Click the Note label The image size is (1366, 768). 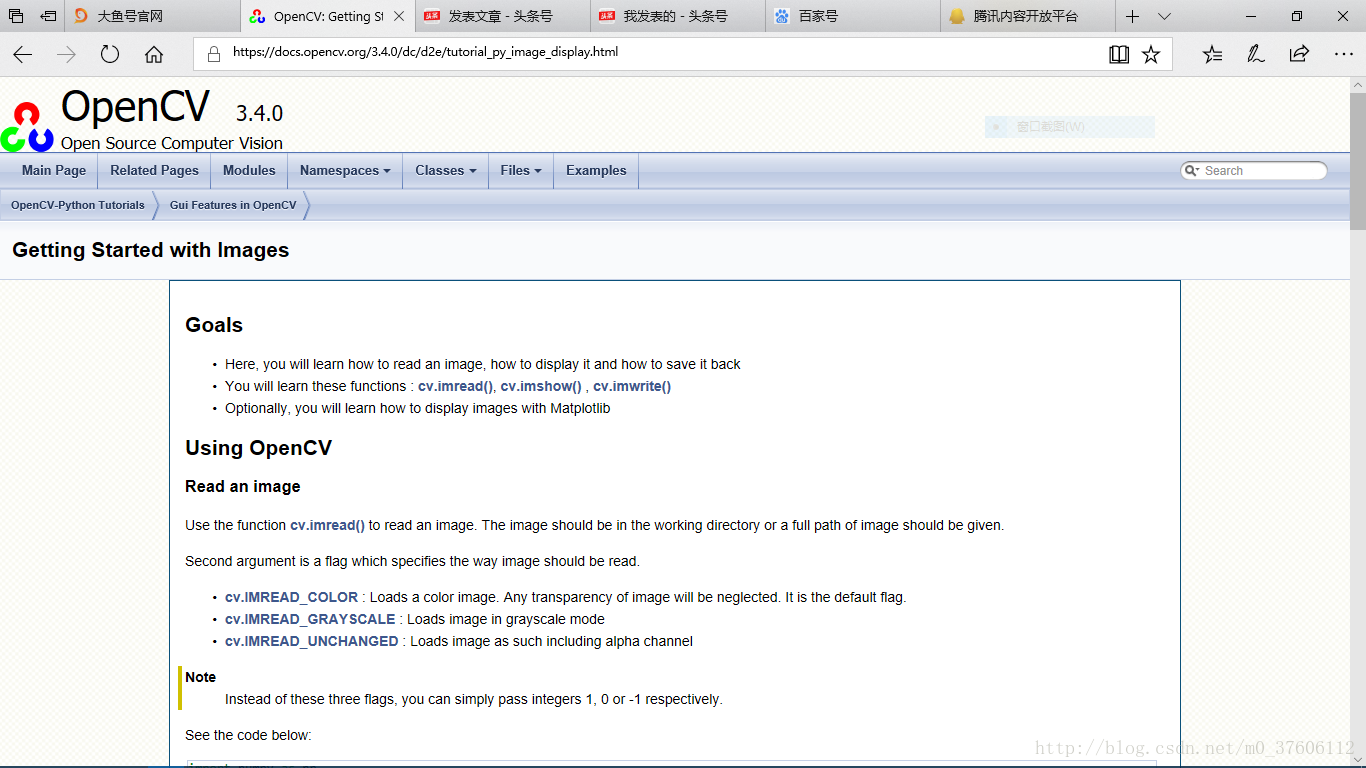click(200, 677)
